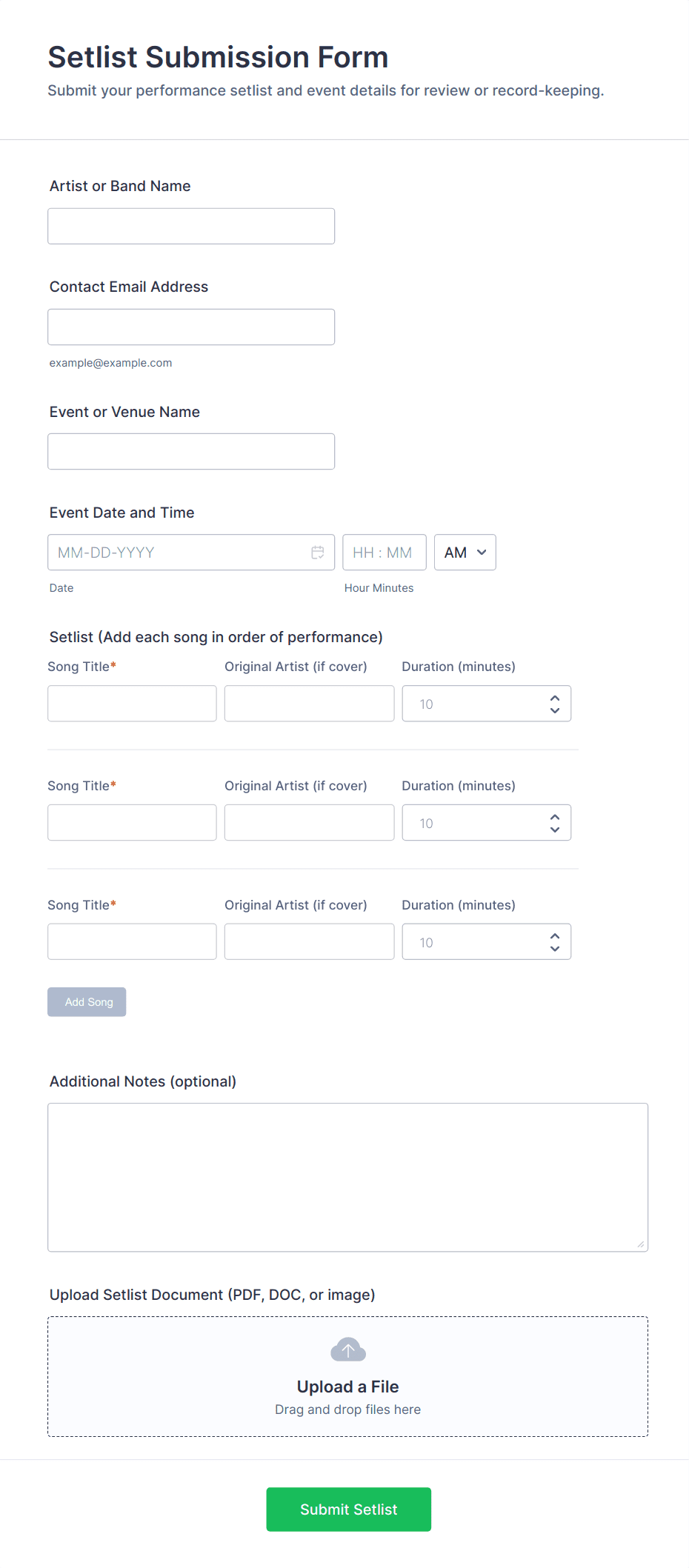Screen dimensions: 689x1568
Task: Click the first Song Title input
Action: [x=132, y=704]
